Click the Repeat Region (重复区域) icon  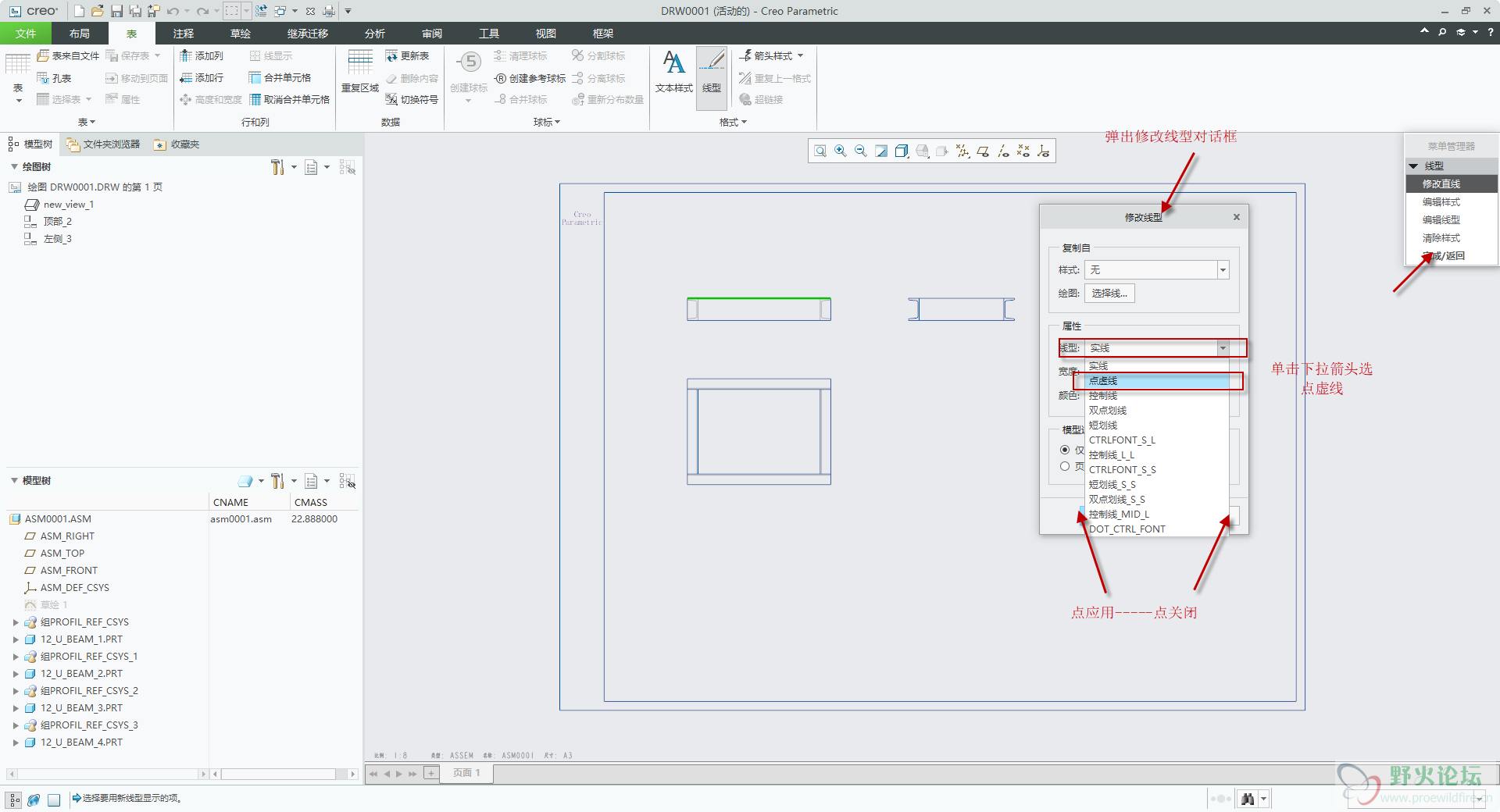(x=360, y=72)
